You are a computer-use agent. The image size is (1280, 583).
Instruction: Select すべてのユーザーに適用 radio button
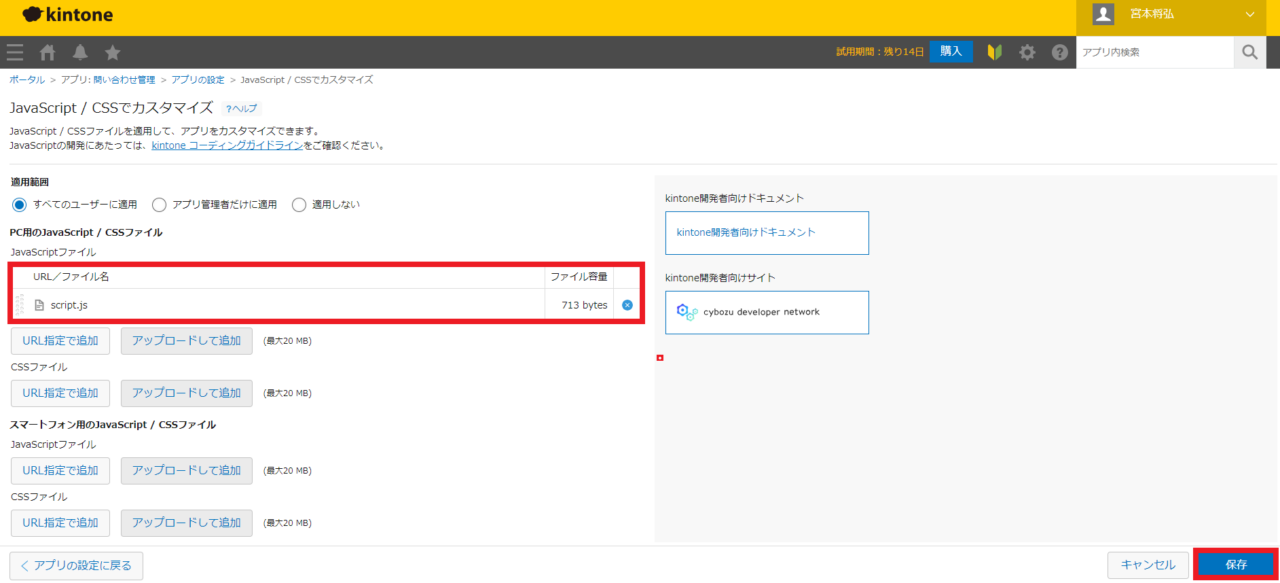click(18, 204)
